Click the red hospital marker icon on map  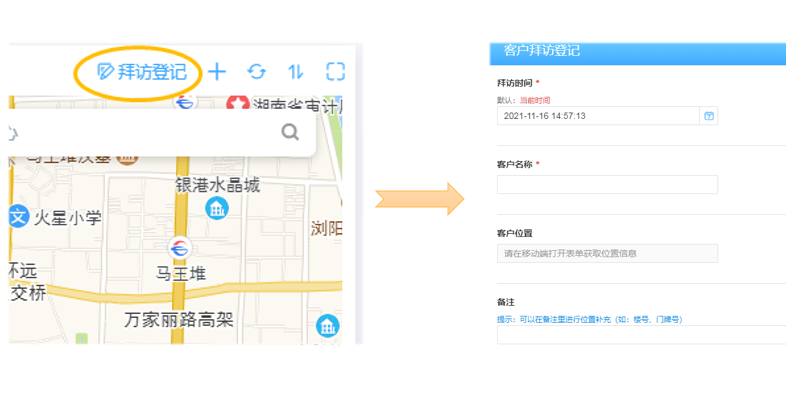click(x=238, y=105)
